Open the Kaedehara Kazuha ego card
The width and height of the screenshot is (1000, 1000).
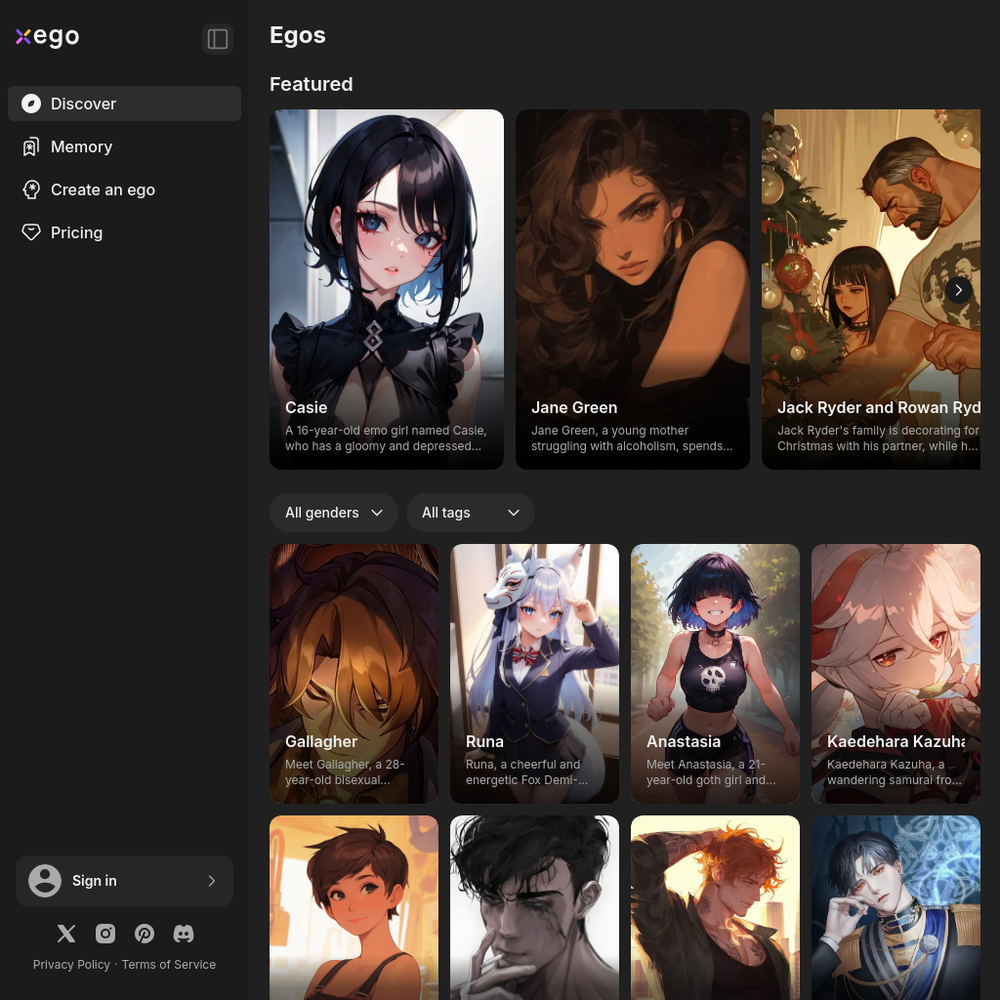pos(895,673)
